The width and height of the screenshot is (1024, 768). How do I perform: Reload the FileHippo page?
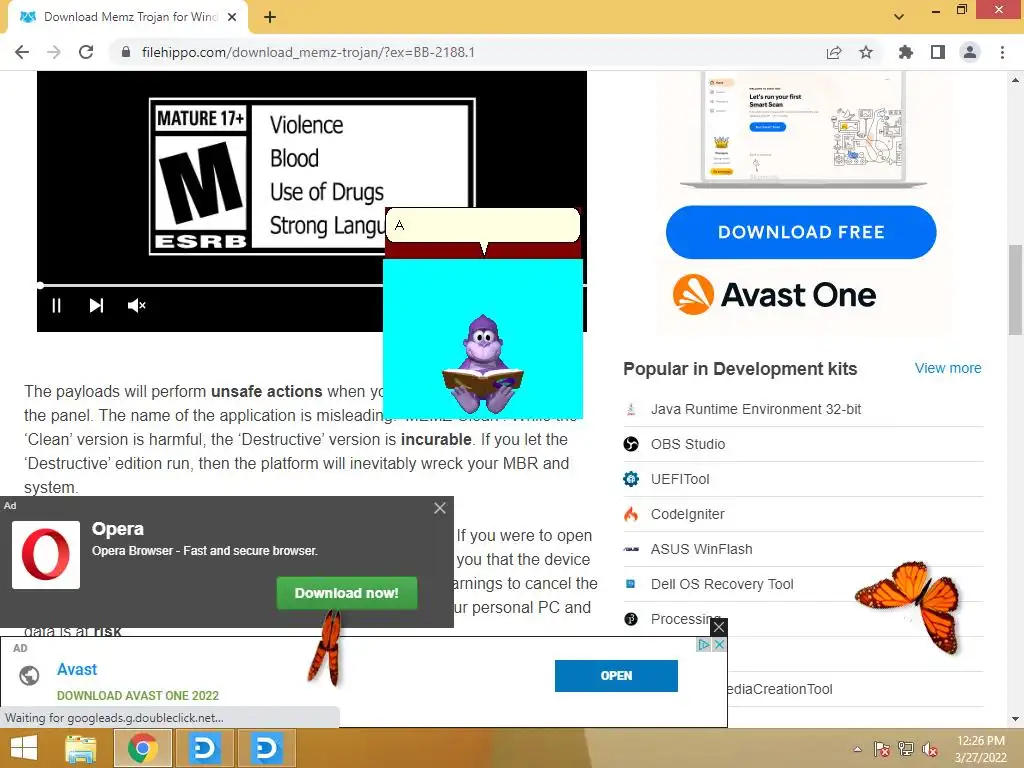tap(86, 52)
